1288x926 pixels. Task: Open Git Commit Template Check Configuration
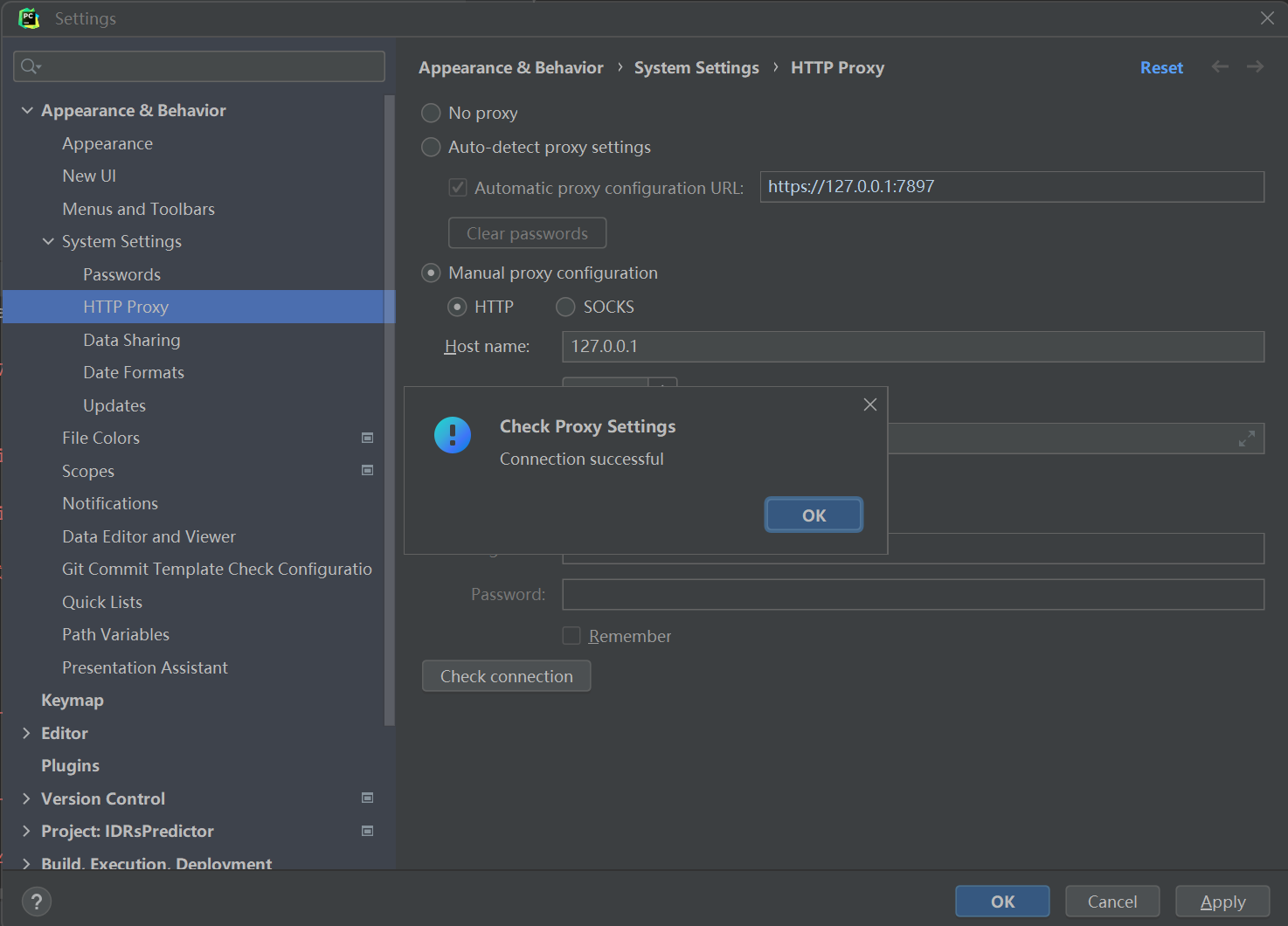coord(217,569)
